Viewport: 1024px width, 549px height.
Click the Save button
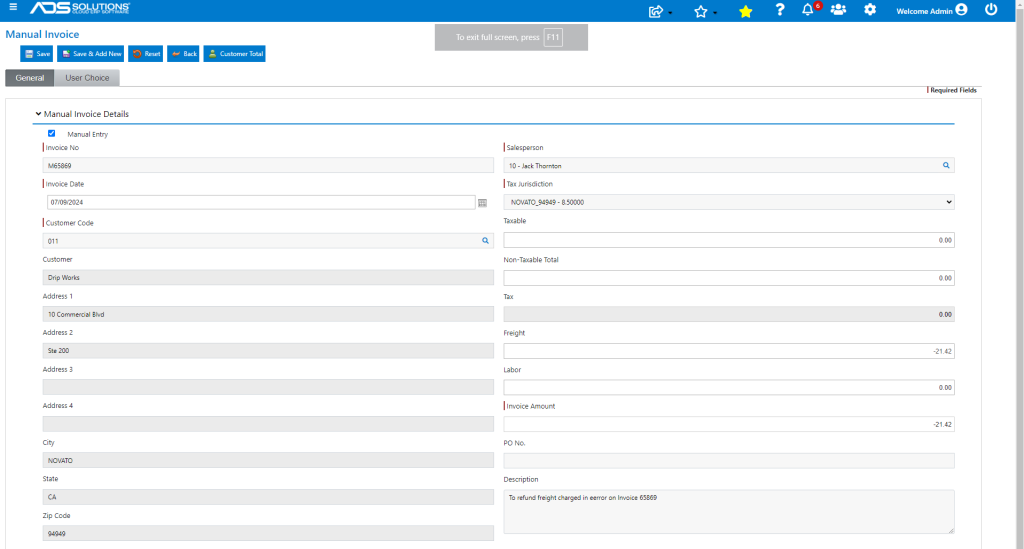[37, 54]
